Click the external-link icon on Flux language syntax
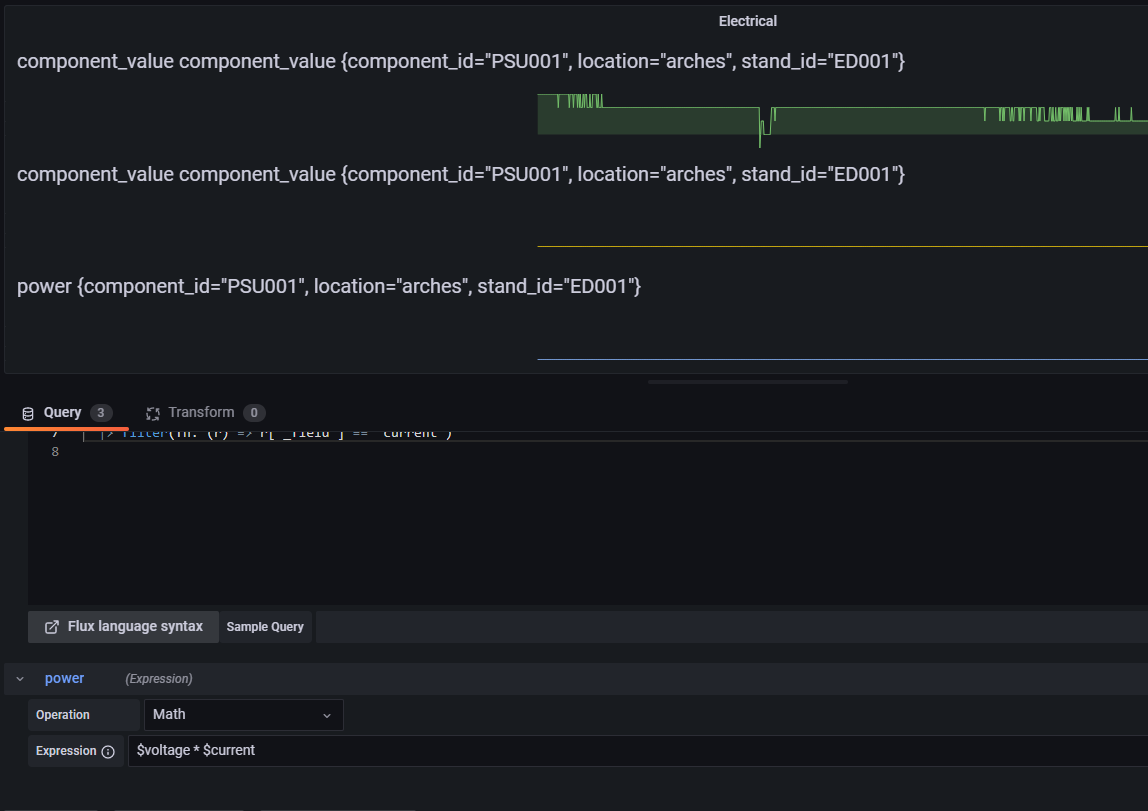Viewport: 1148px width, 811px height. (x=50, y=627)
